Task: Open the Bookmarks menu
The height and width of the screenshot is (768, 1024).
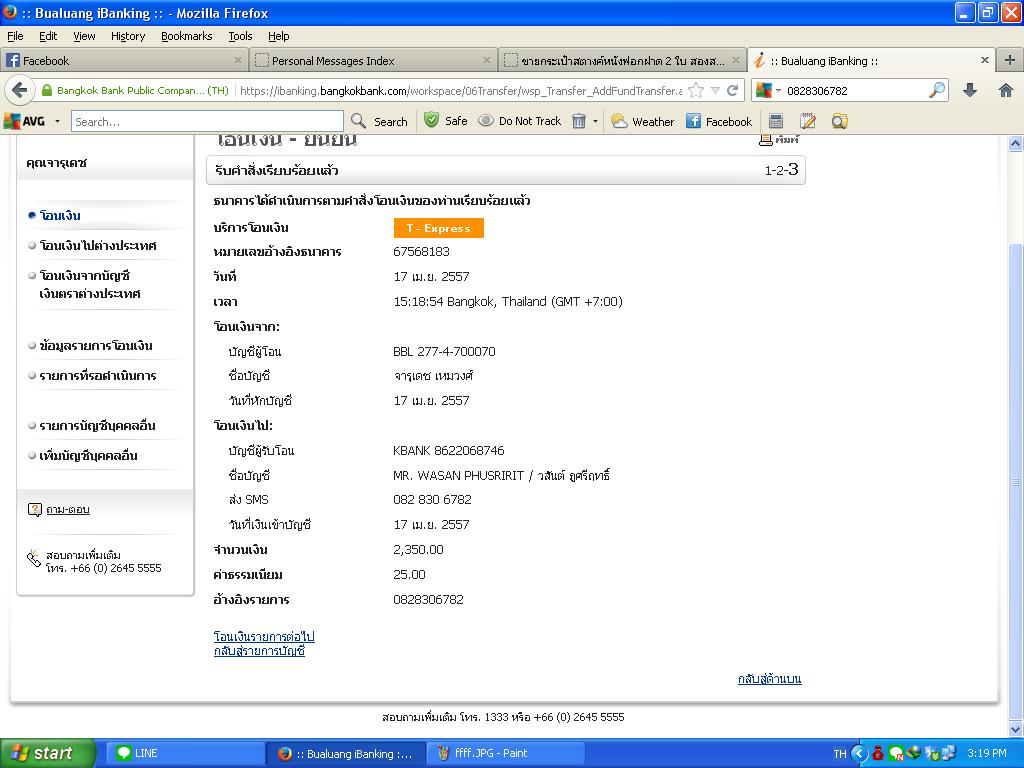Action: (187, 36)
